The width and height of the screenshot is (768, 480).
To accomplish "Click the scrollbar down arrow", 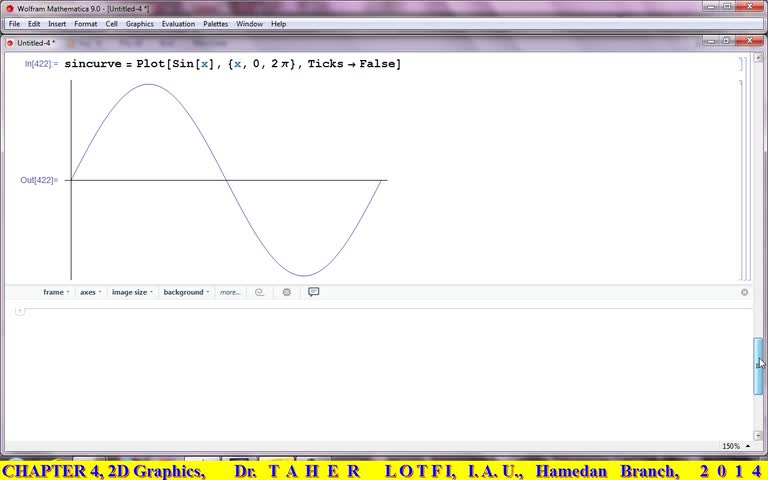I will pos(758,435).
